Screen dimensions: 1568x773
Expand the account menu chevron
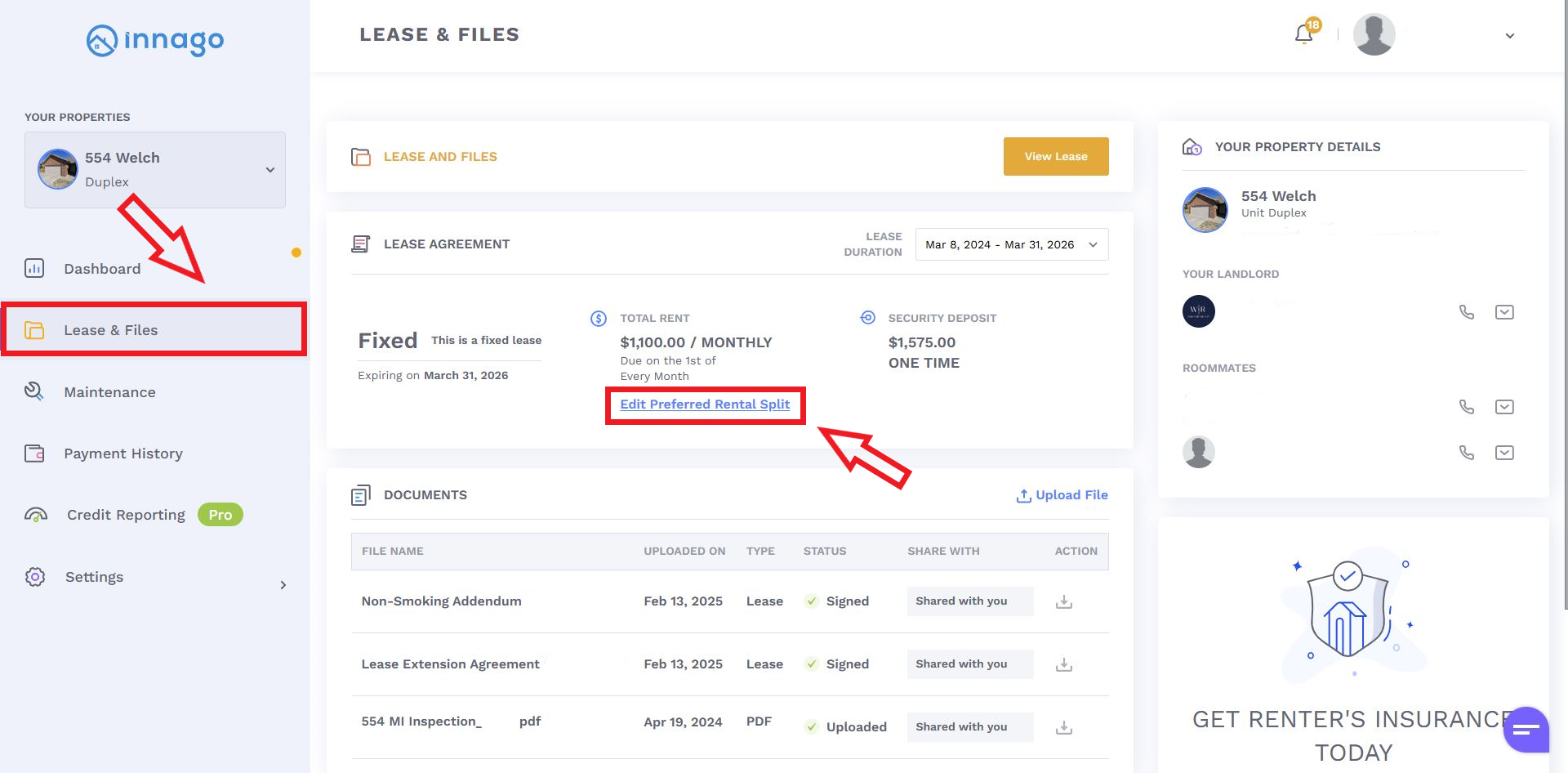[1510, 36]
